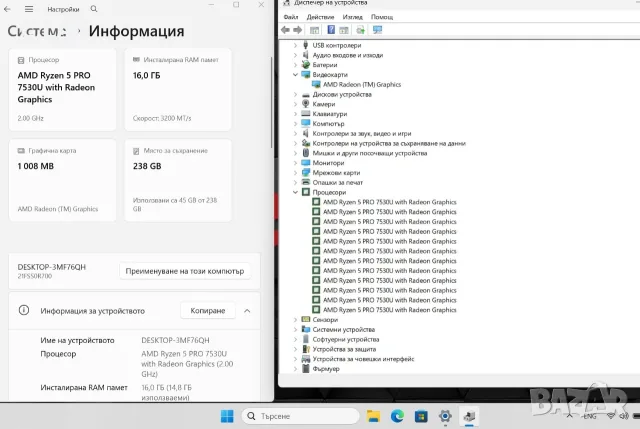The width and height of the screenshot is (640, 429).
Task: Expand the Сензори node
Action: 295,320
